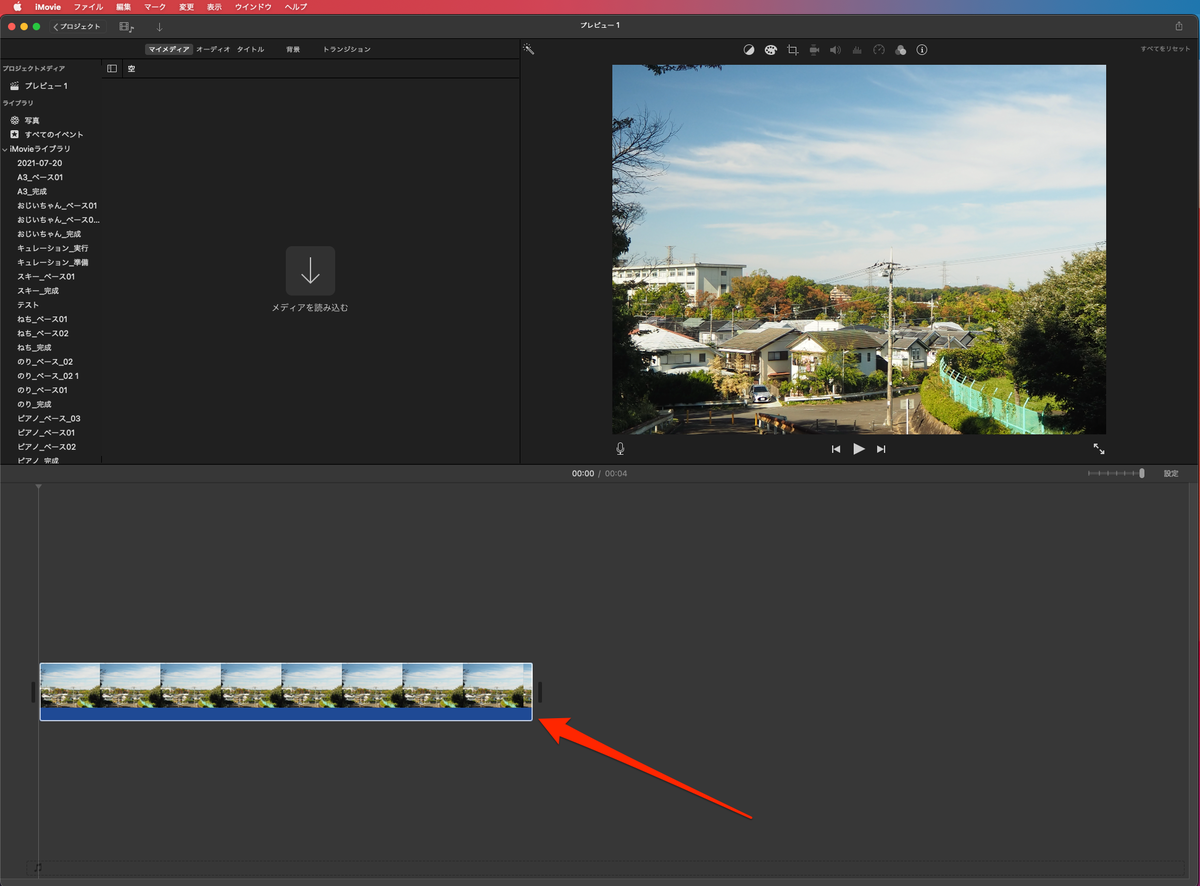Open the 編集 menu
This screenshot has height=886, width=1200.
pyautogui.click(x=123, y=6)
